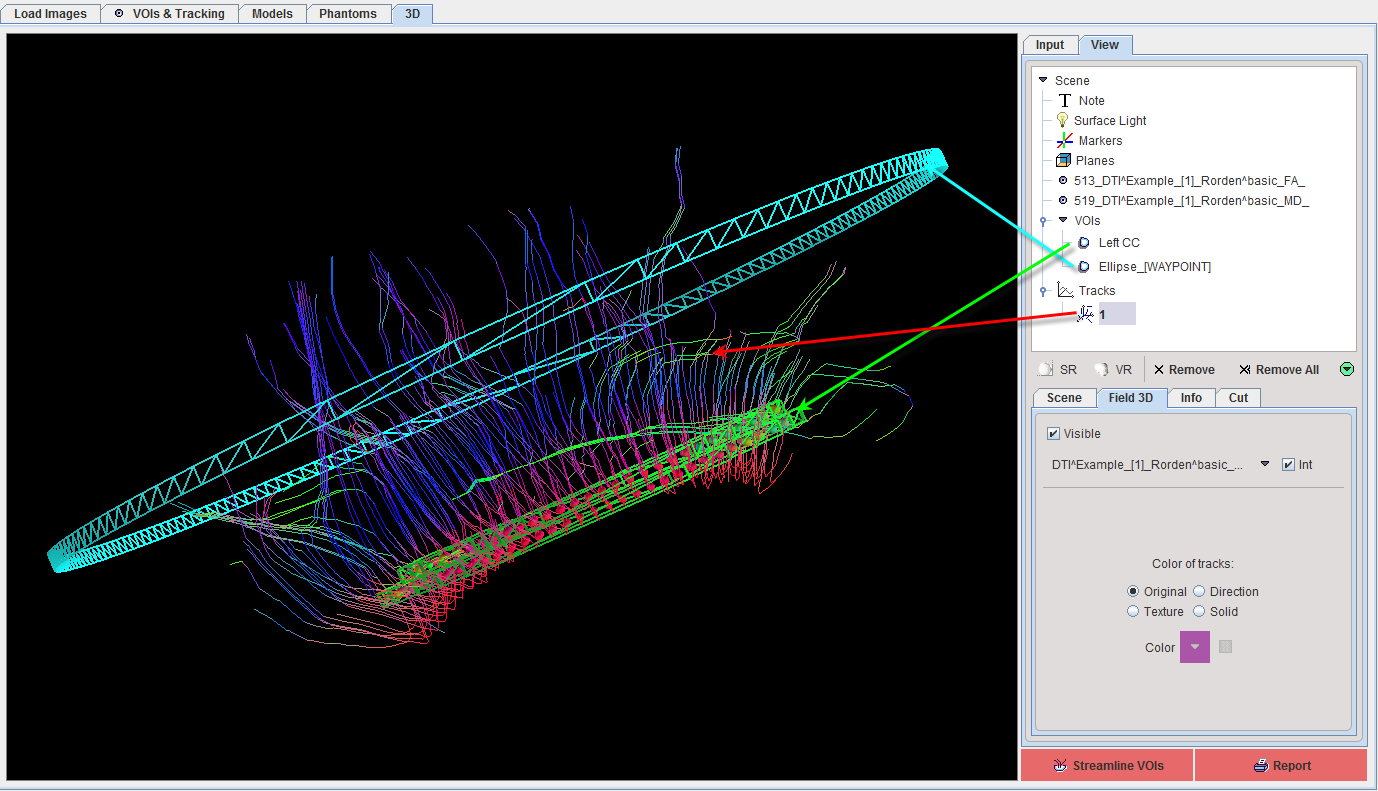
Task: Select the Markers tree item label
Action: [x=1100, y=140]
